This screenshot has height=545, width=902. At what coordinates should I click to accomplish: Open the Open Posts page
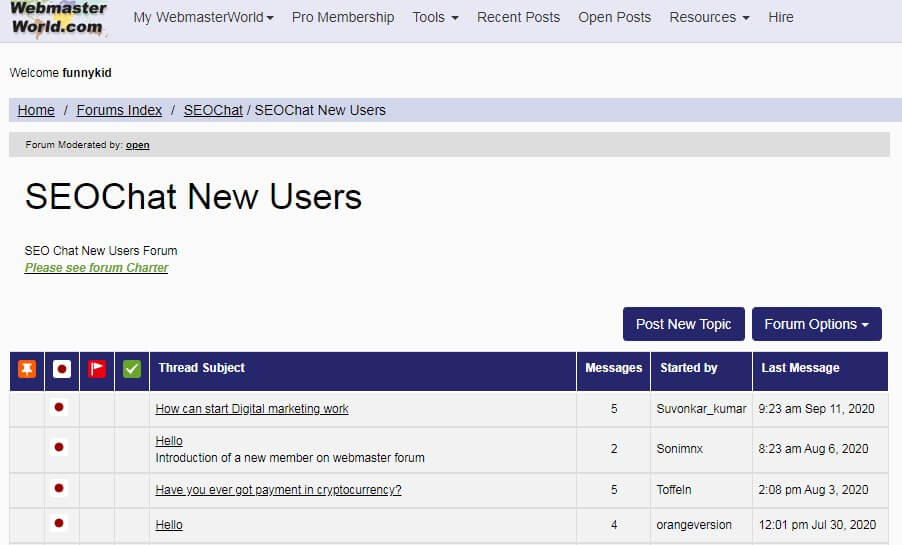(x=614, y=17)
